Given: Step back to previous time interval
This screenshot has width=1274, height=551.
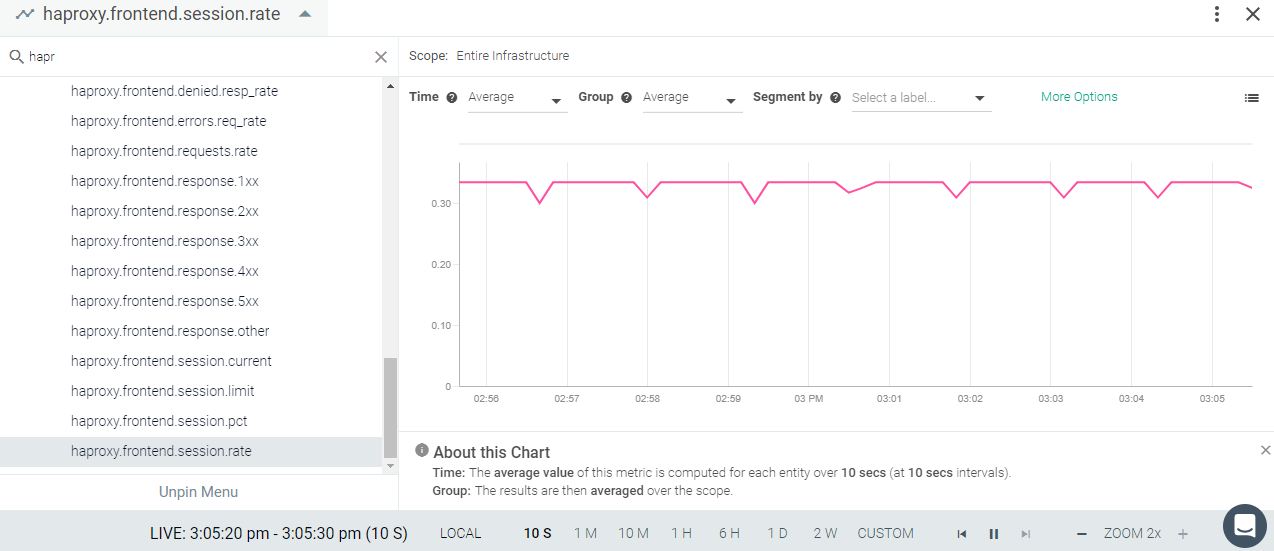Looking at the screenshot, I should click(962, 534).
